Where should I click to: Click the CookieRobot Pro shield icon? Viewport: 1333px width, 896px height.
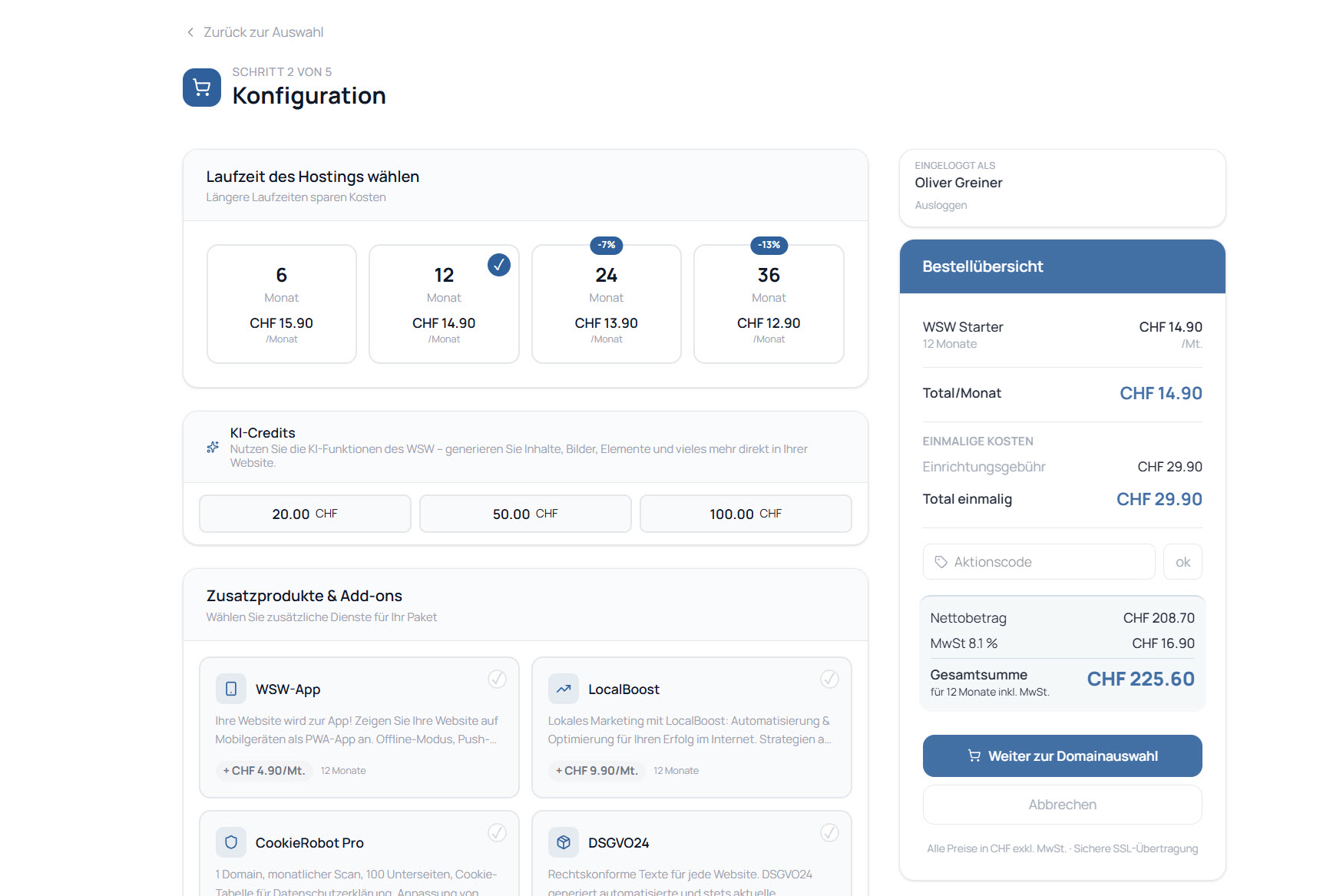[x=231, y=842]
